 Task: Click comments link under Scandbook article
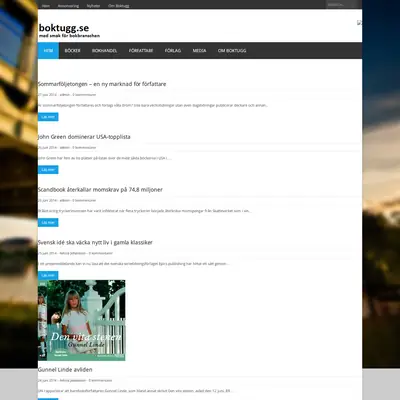tap(84, 200)
